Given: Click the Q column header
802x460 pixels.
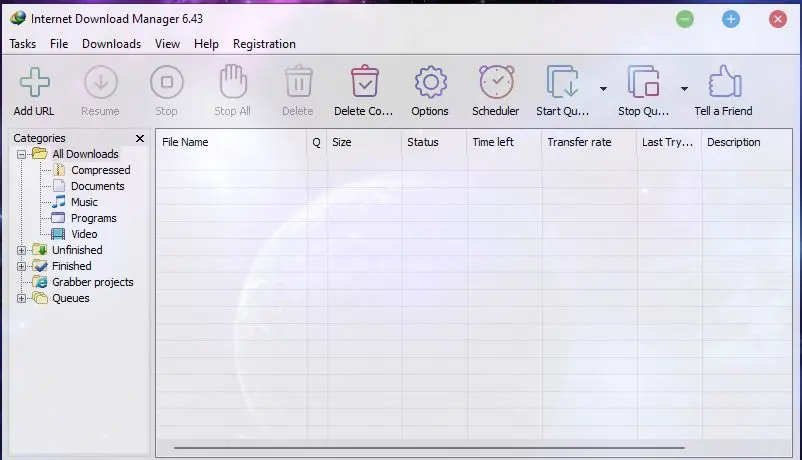Looking at the screenshot, I should coord(317,142).
